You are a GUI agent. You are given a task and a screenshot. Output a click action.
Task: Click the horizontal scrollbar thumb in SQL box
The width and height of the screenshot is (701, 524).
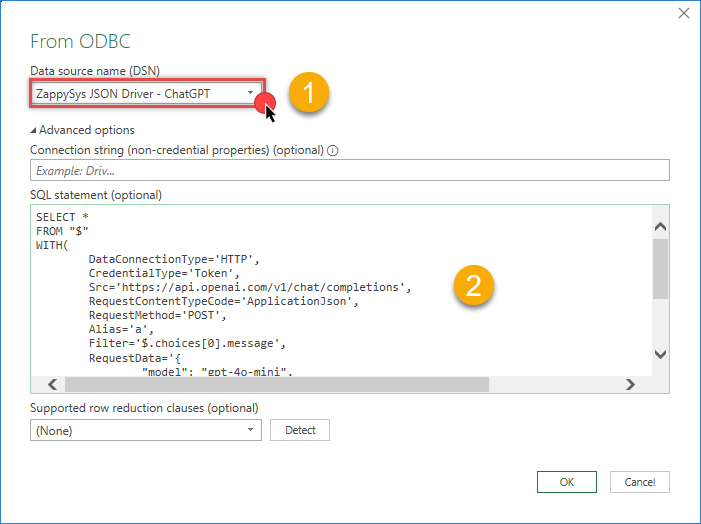[x=277, y=385]
